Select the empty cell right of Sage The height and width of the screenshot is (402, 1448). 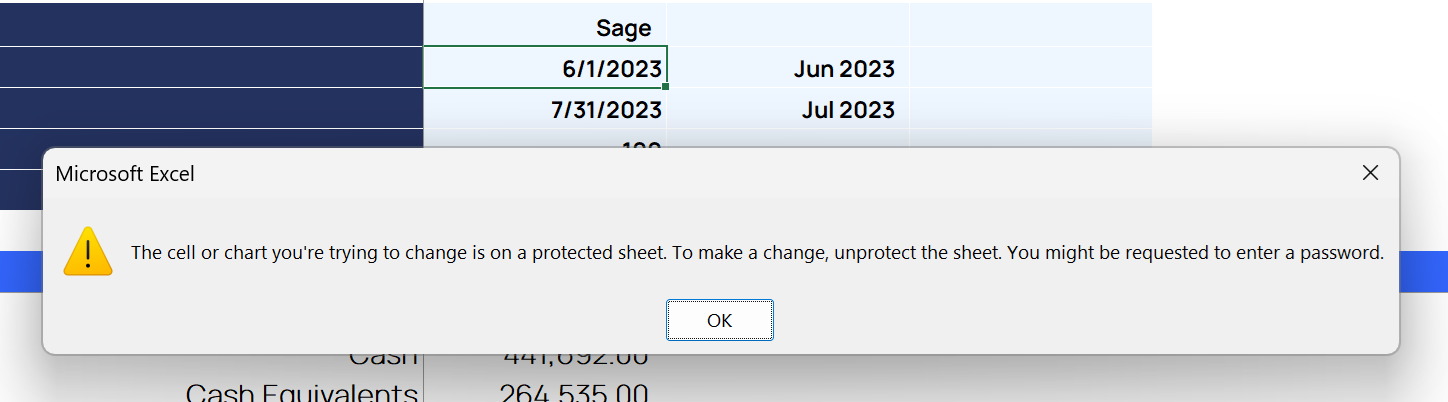pyautogui.click(x=788, y=25)
